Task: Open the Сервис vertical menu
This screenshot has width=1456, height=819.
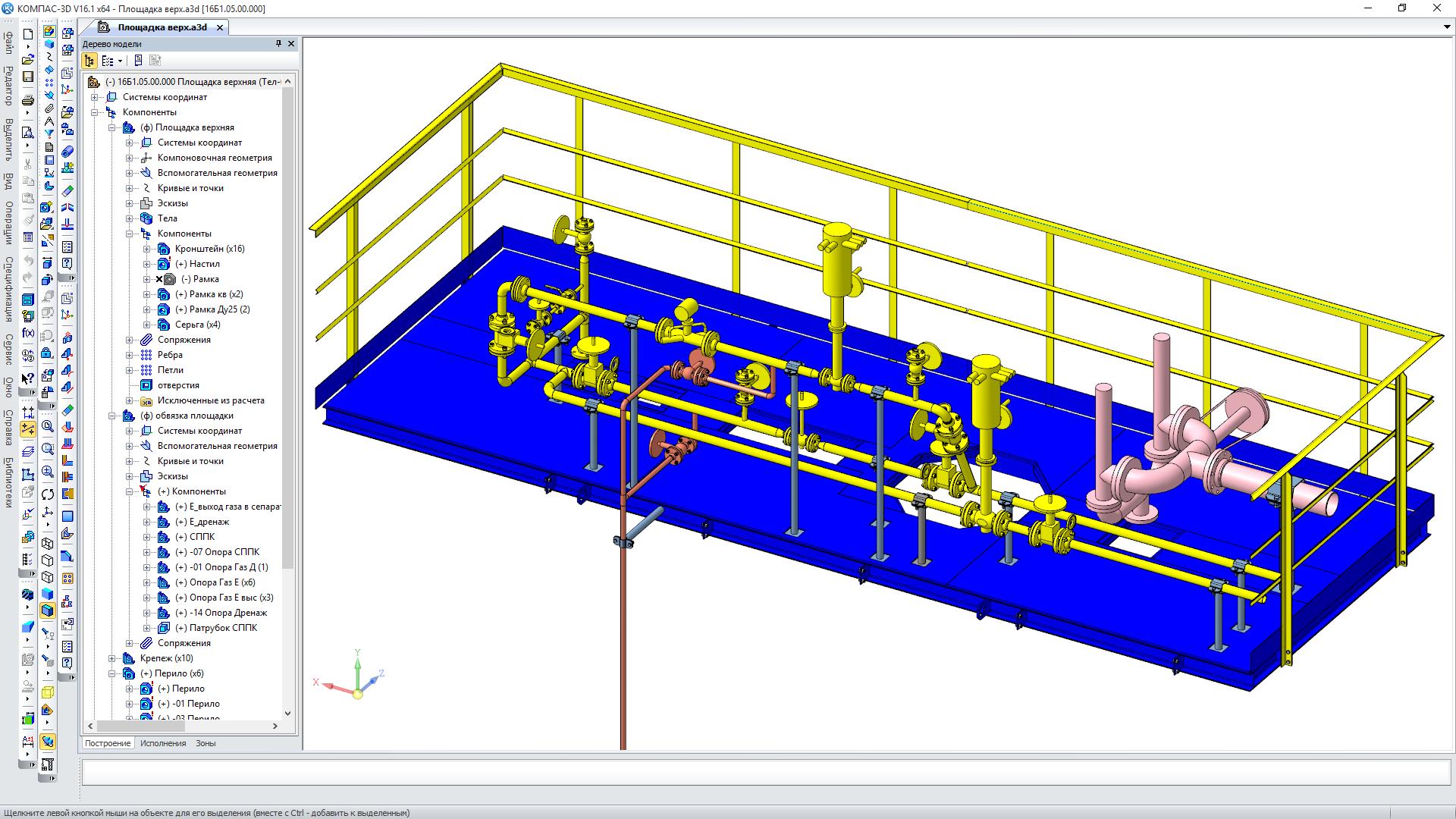Action: point(8,350)
